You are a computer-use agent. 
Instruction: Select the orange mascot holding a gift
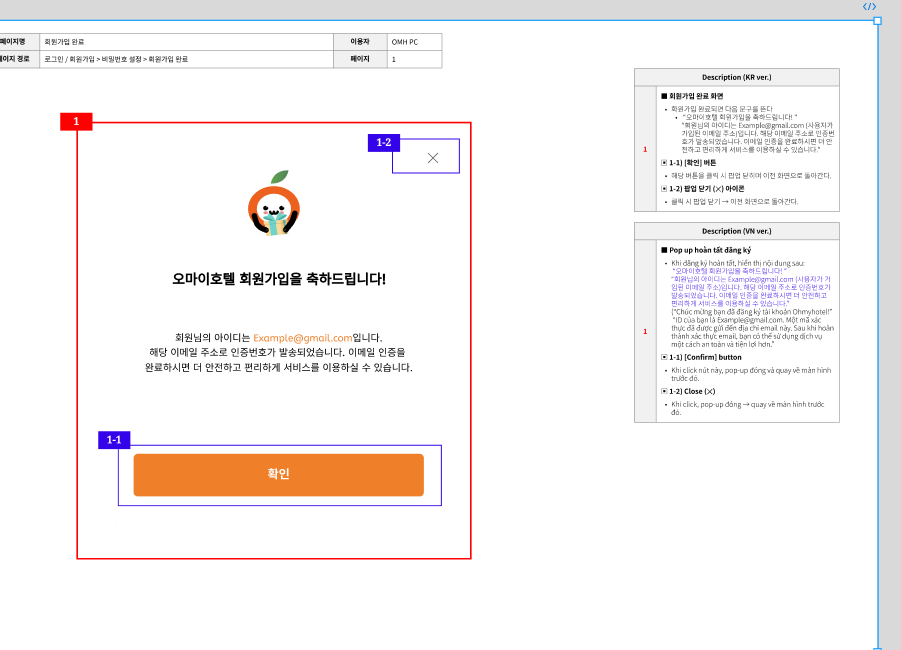274,203
